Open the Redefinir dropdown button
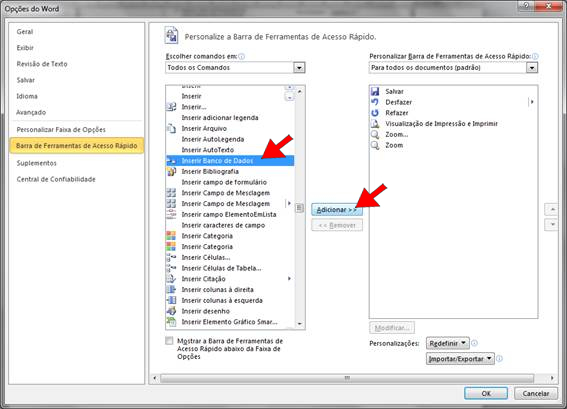The image size is (567, 409). coord(448,343)
